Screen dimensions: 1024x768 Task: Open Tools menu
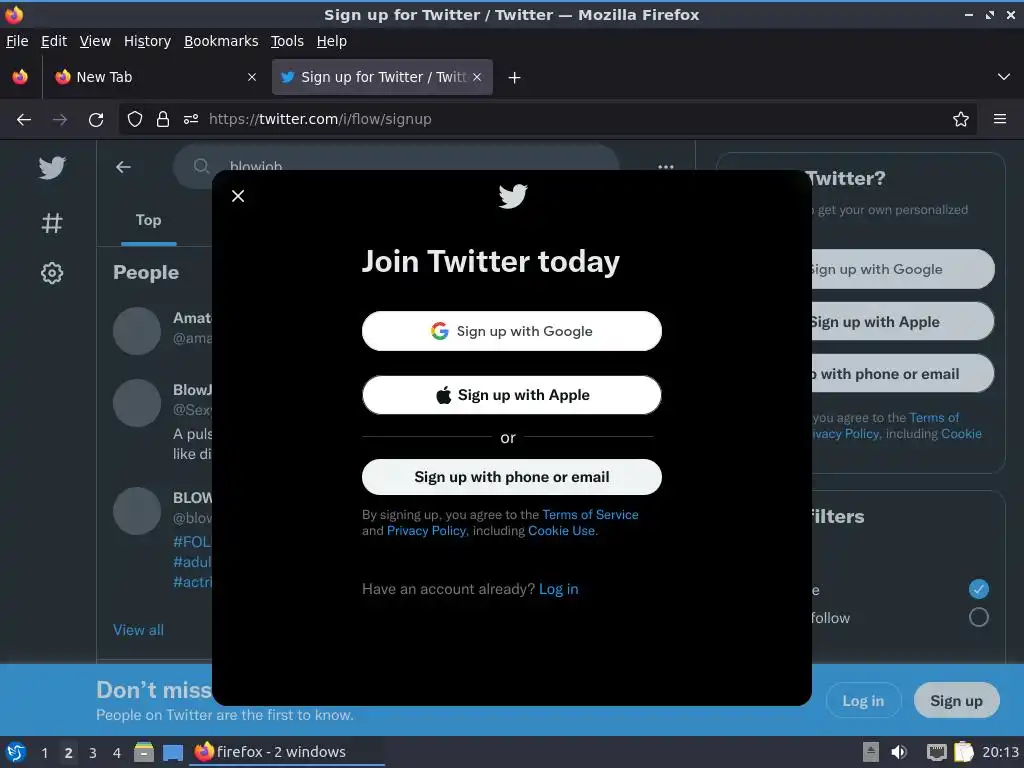click(287, 41)
